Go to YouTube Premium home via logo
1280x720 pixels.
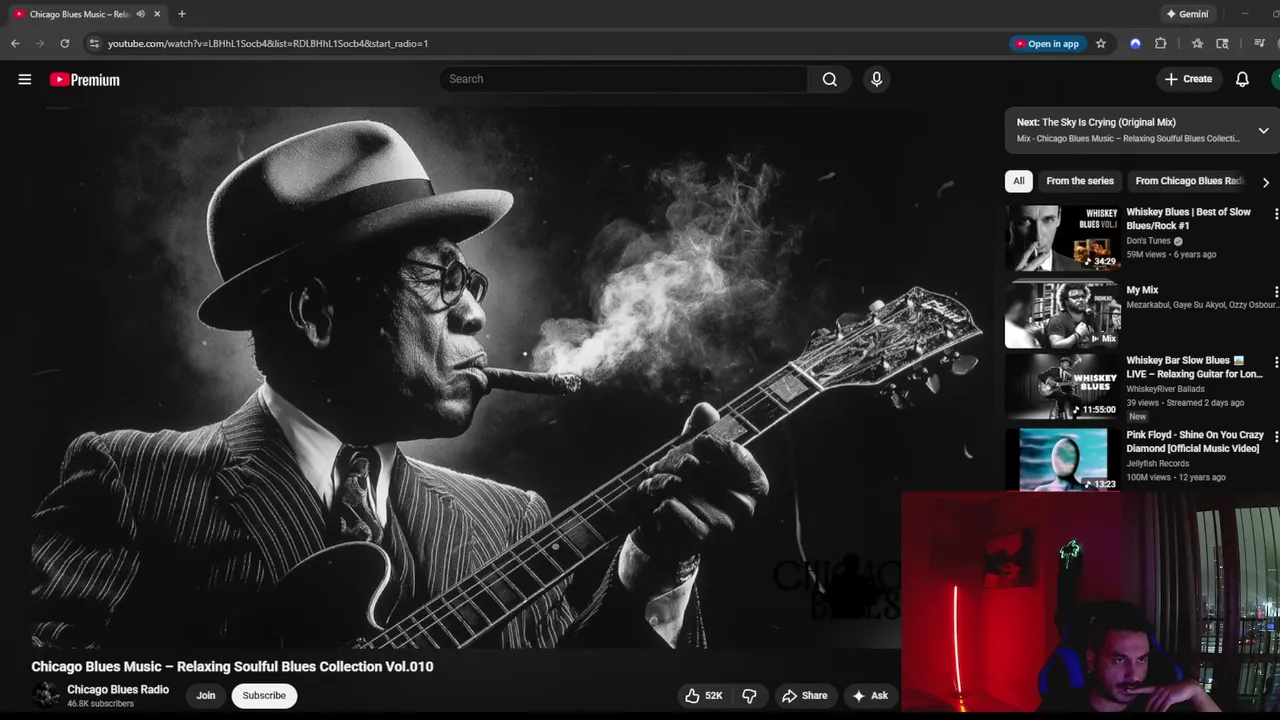point(85,80)
